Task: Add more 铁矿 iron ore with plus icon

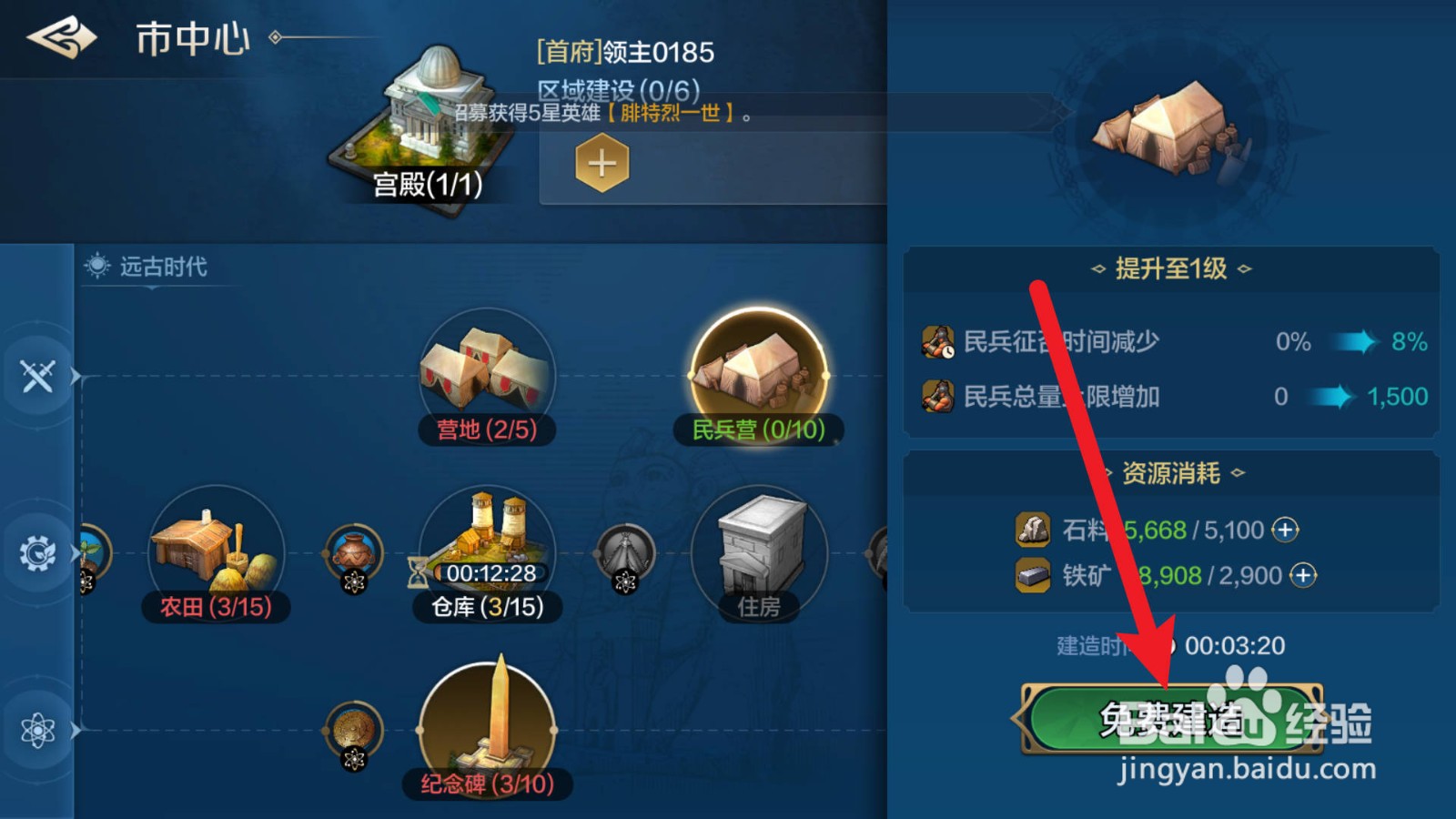Action: point(1303,575)
